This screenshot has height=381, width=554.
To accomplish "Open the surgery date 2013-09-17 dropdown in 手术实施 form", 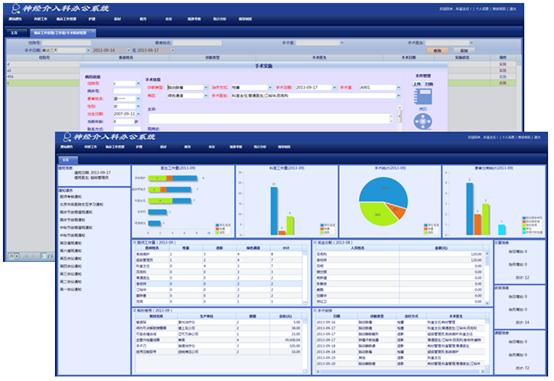I will (x=334, y=87).
